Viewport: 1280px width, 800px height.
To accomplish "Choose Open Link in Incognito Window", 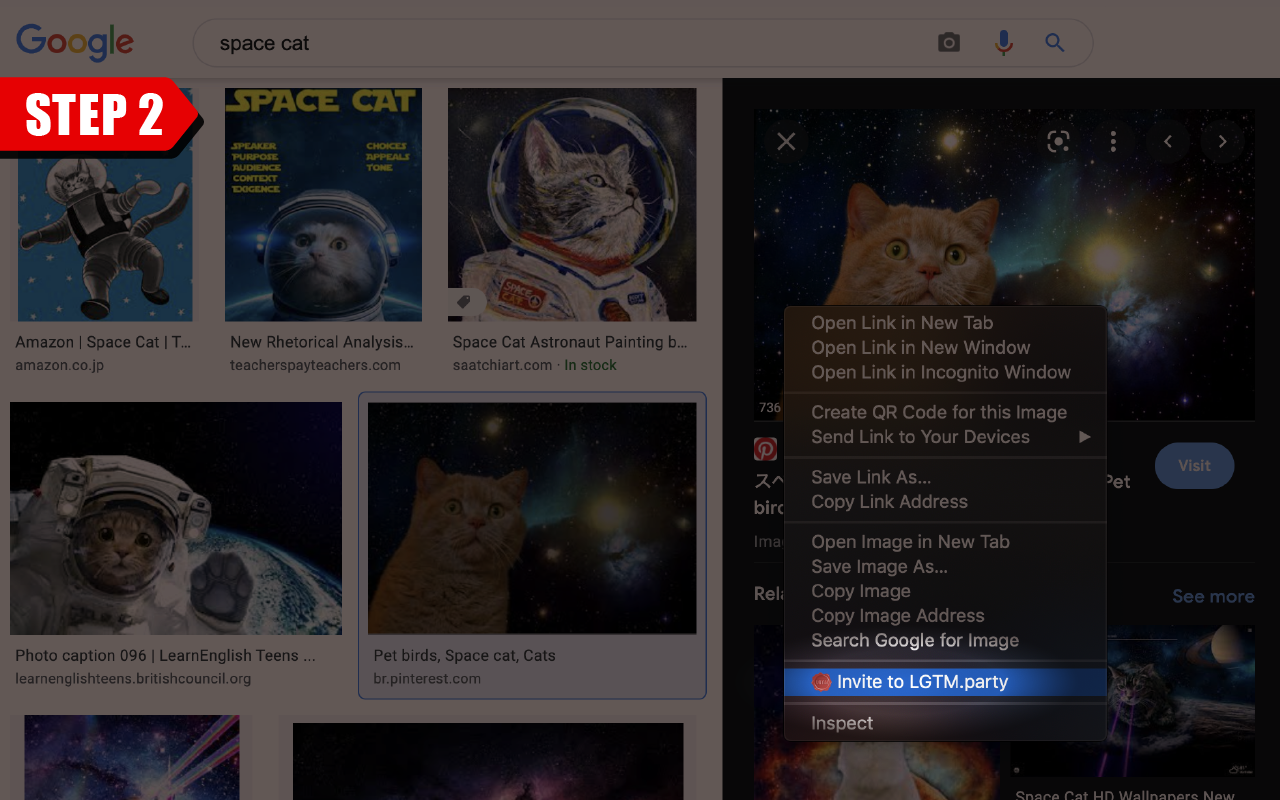I will pyautogui.click(x=945, y=372).
